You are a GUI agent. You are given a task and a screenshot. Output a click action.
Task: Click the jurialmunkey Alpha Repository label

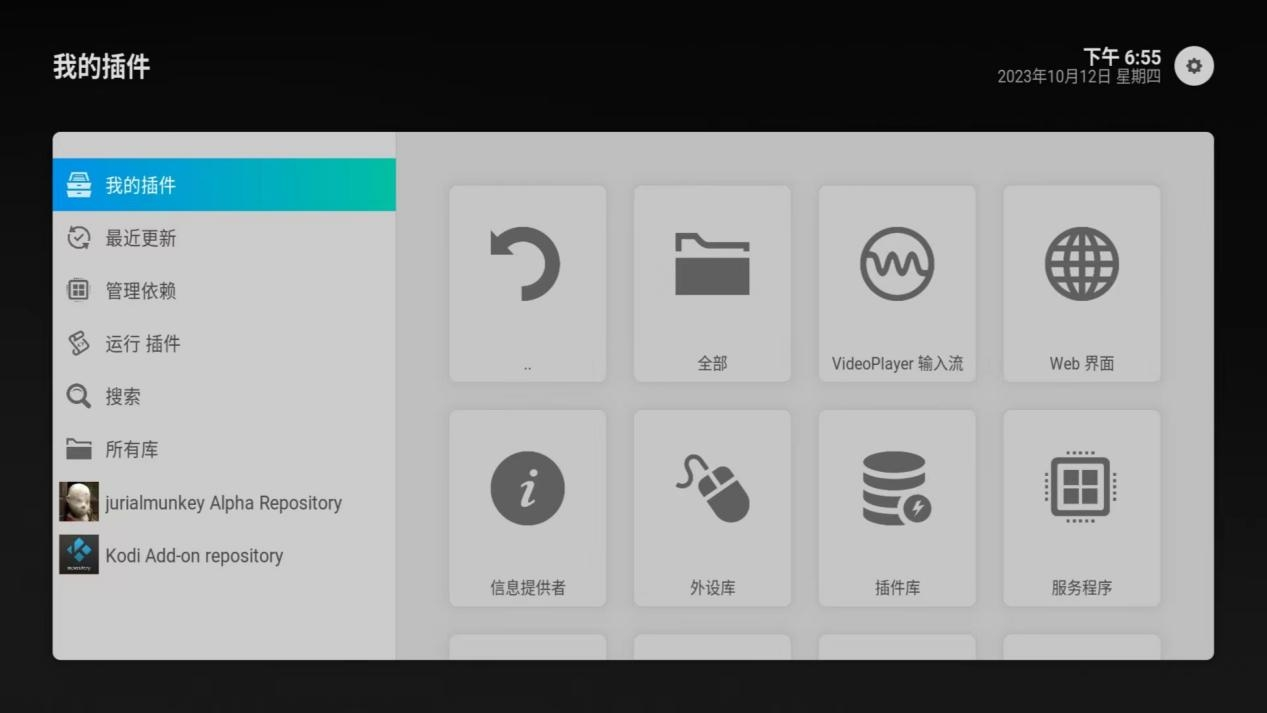(x=223, y=503)
